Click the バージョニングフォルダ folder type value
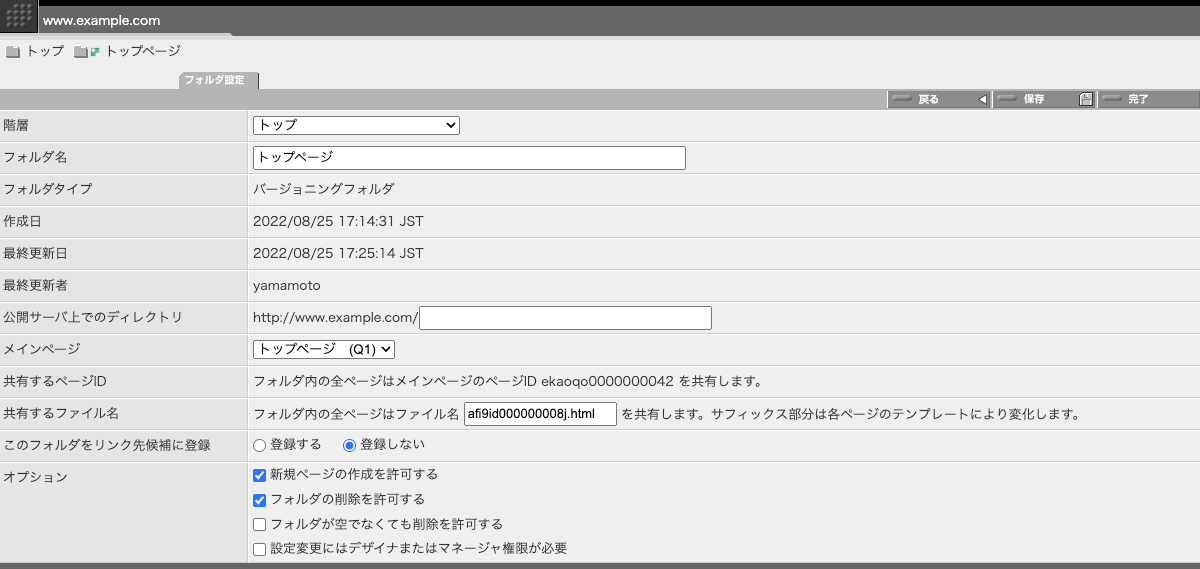The width and height of the screenshot is (1200, 569). pos(324,188)
